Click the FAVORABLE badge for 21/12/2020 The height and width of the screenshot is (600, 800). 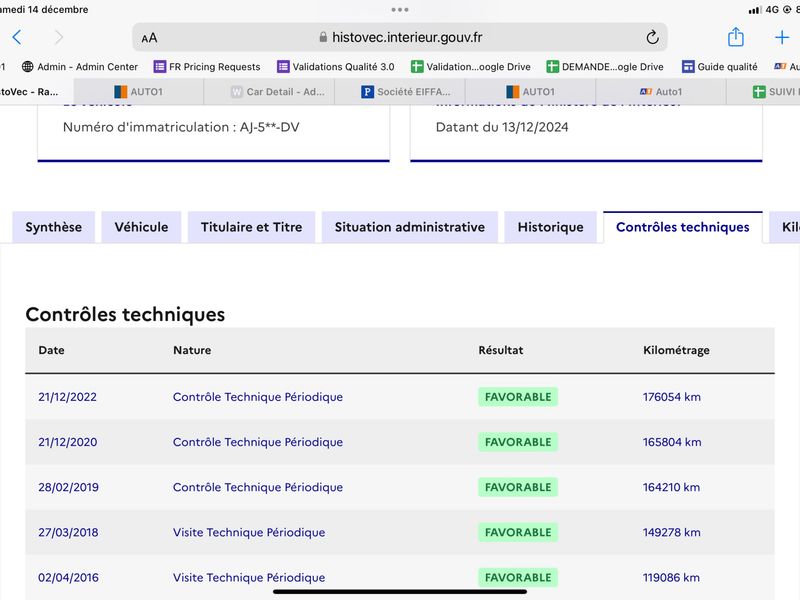coord(518,442)
